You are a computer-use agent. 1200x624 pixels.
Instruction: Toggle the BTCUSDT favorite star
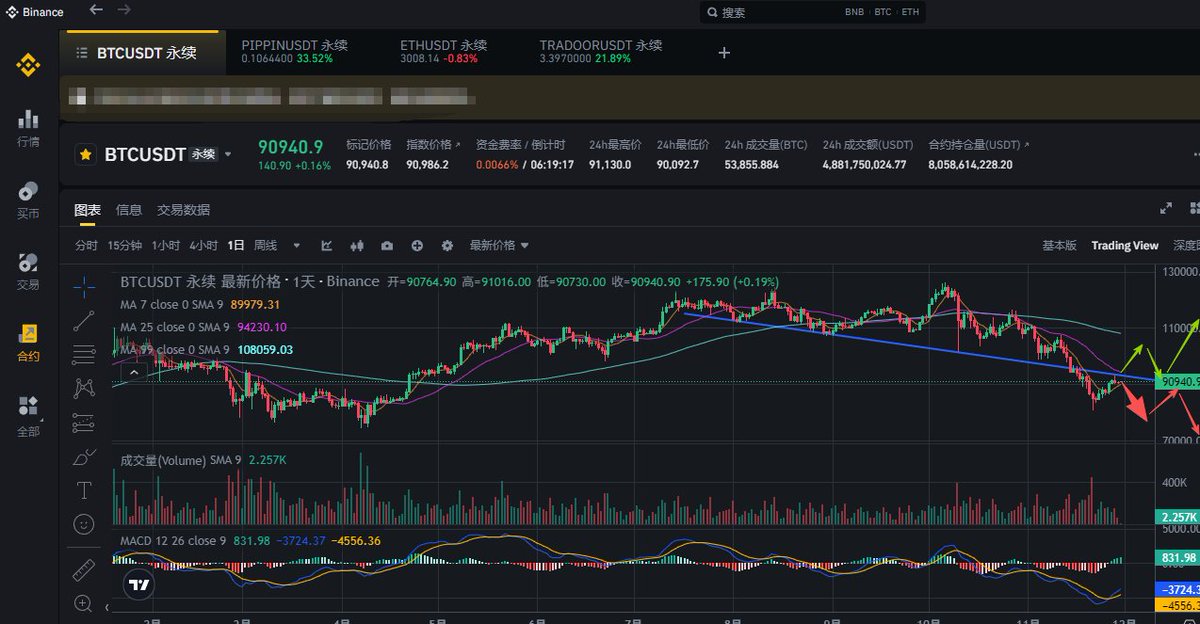87,155
